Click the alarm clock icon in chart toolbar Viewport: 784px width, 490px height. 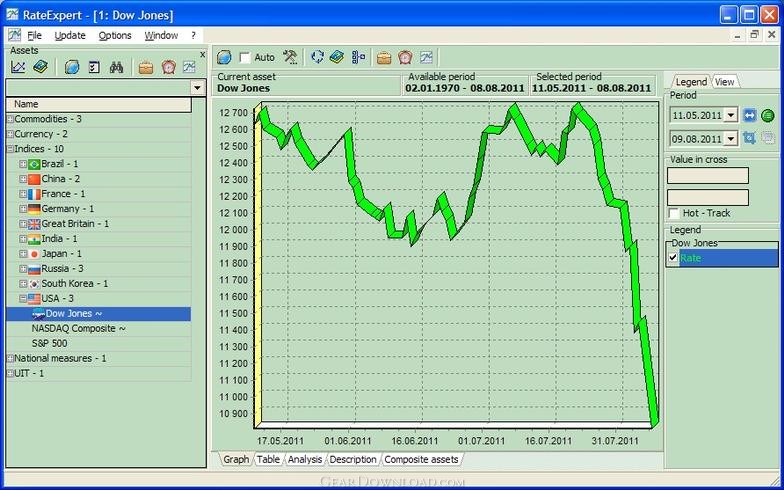(405, 57)
